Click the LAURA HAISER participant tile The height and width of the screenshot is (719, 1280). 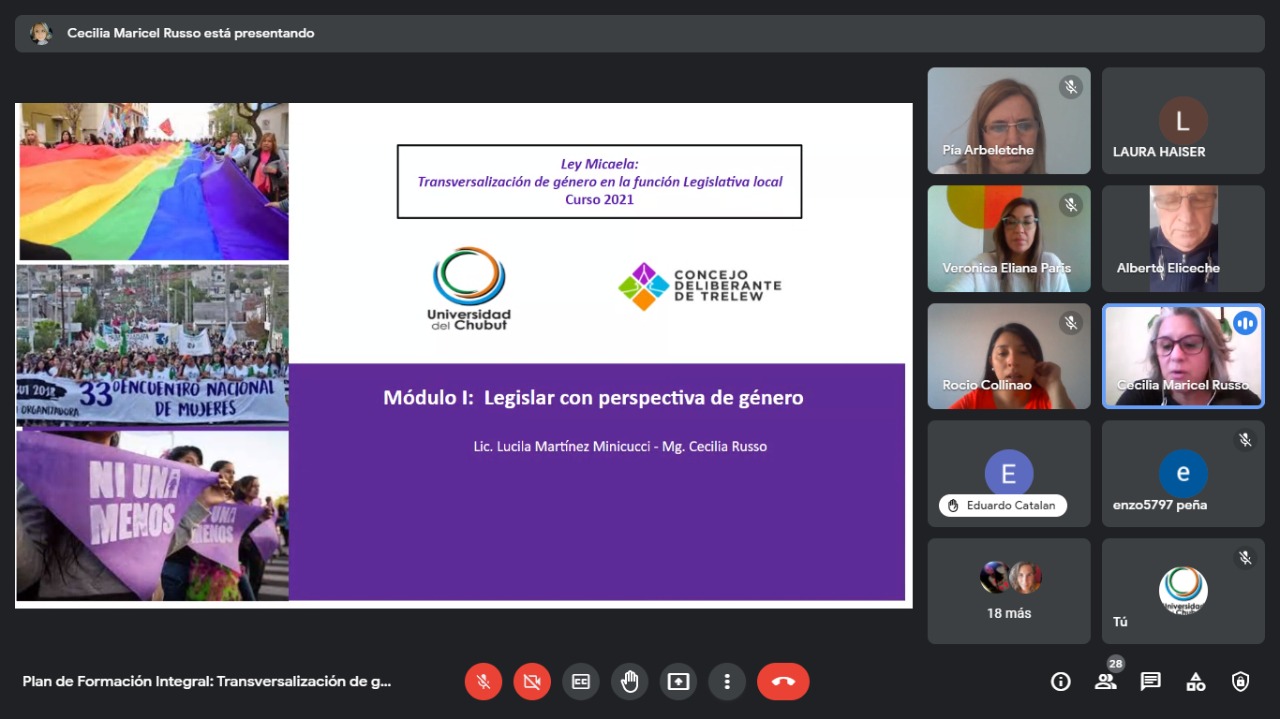point(1183,120)
